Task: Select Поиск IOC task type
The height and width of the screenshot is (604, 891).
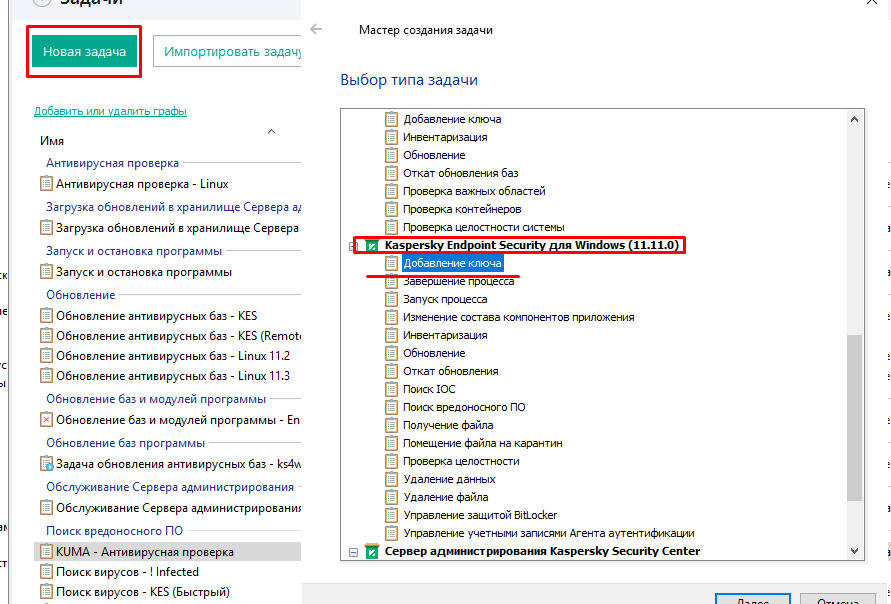Action: (429, 389)
